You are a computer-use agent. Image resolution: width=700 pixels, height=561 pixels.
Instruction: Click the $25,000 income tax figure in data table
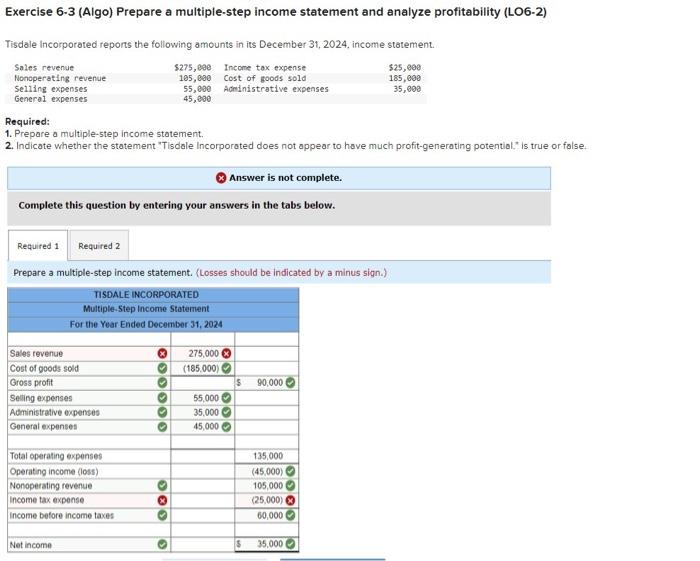click(404, 68)
